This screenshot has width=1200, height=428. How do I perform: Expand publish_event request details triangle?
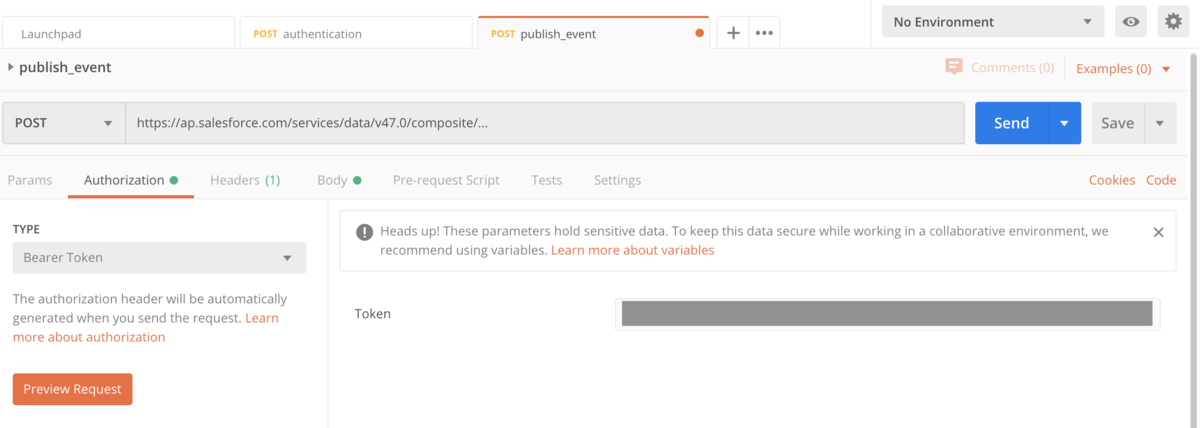coord(10,67)
